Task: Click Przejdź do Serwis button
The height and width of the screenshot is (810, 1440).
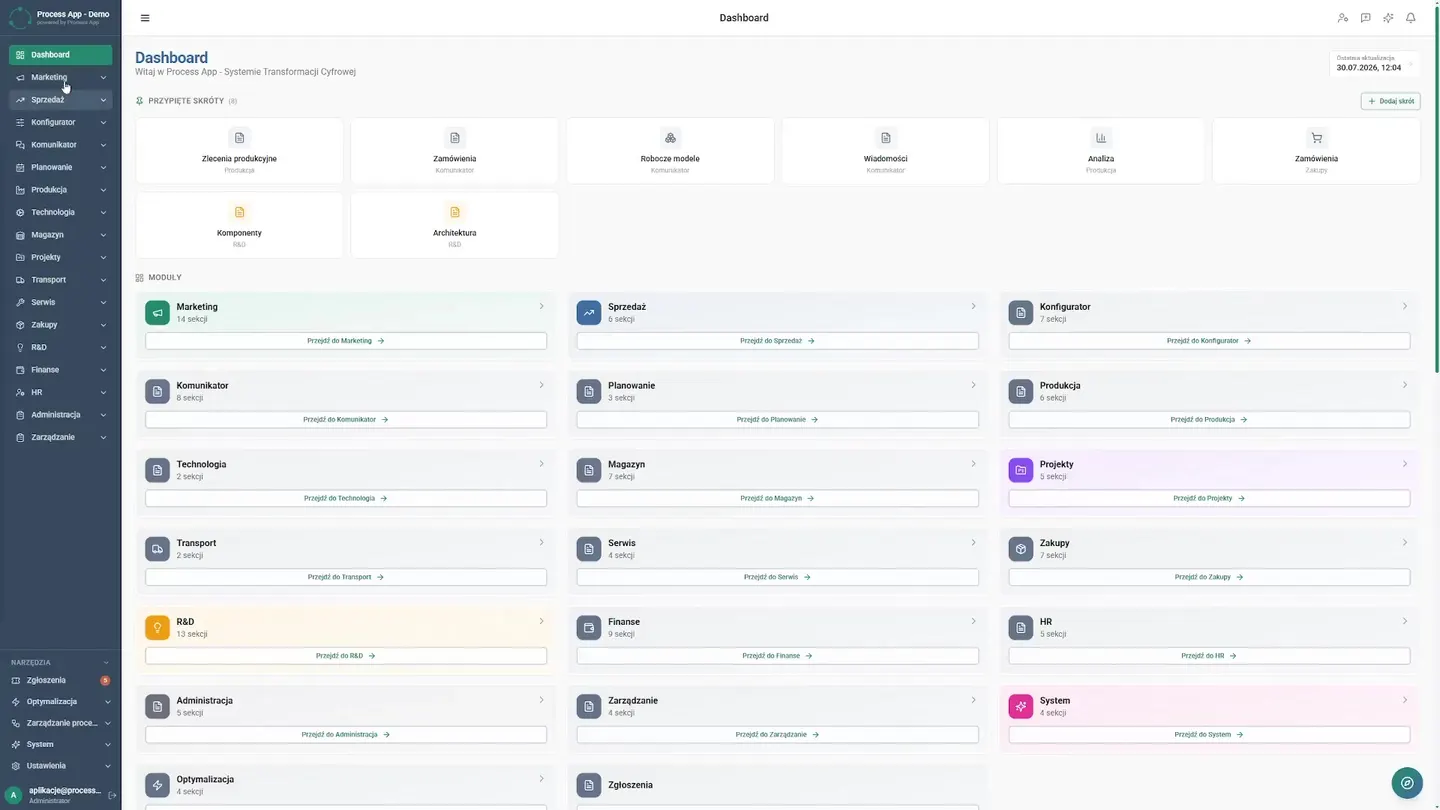Action: click(778, 577)
